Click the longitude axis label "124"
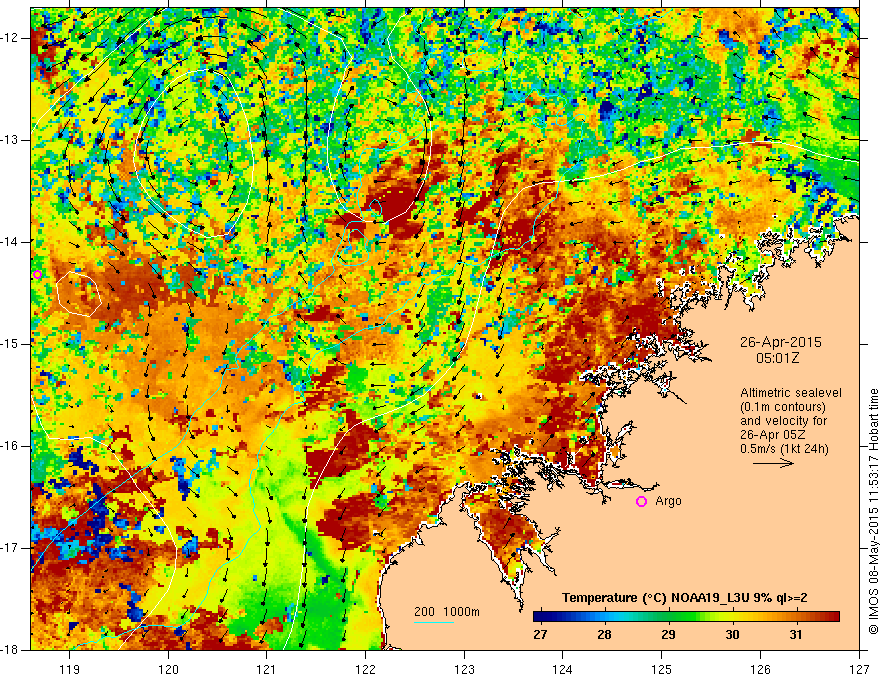The width and height of the screenshot is (880, 680). pos(563,669)
